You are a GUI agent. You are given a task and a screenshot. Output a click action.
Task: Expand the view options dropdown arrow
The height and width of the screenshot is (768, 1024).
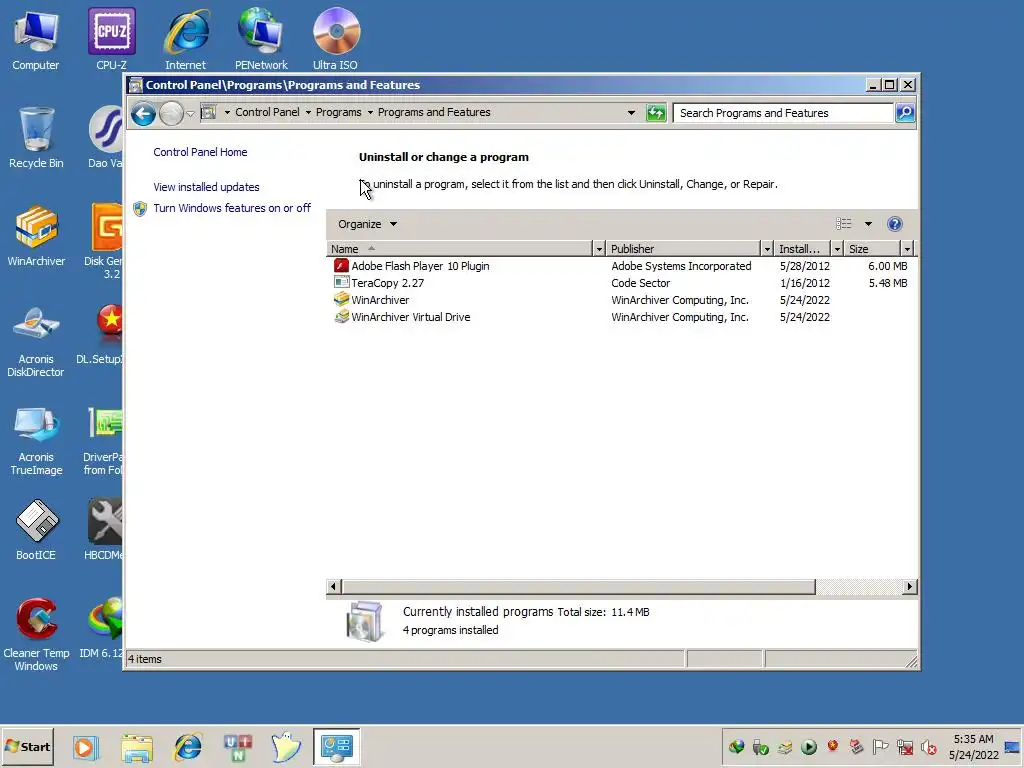pos(868,224)
